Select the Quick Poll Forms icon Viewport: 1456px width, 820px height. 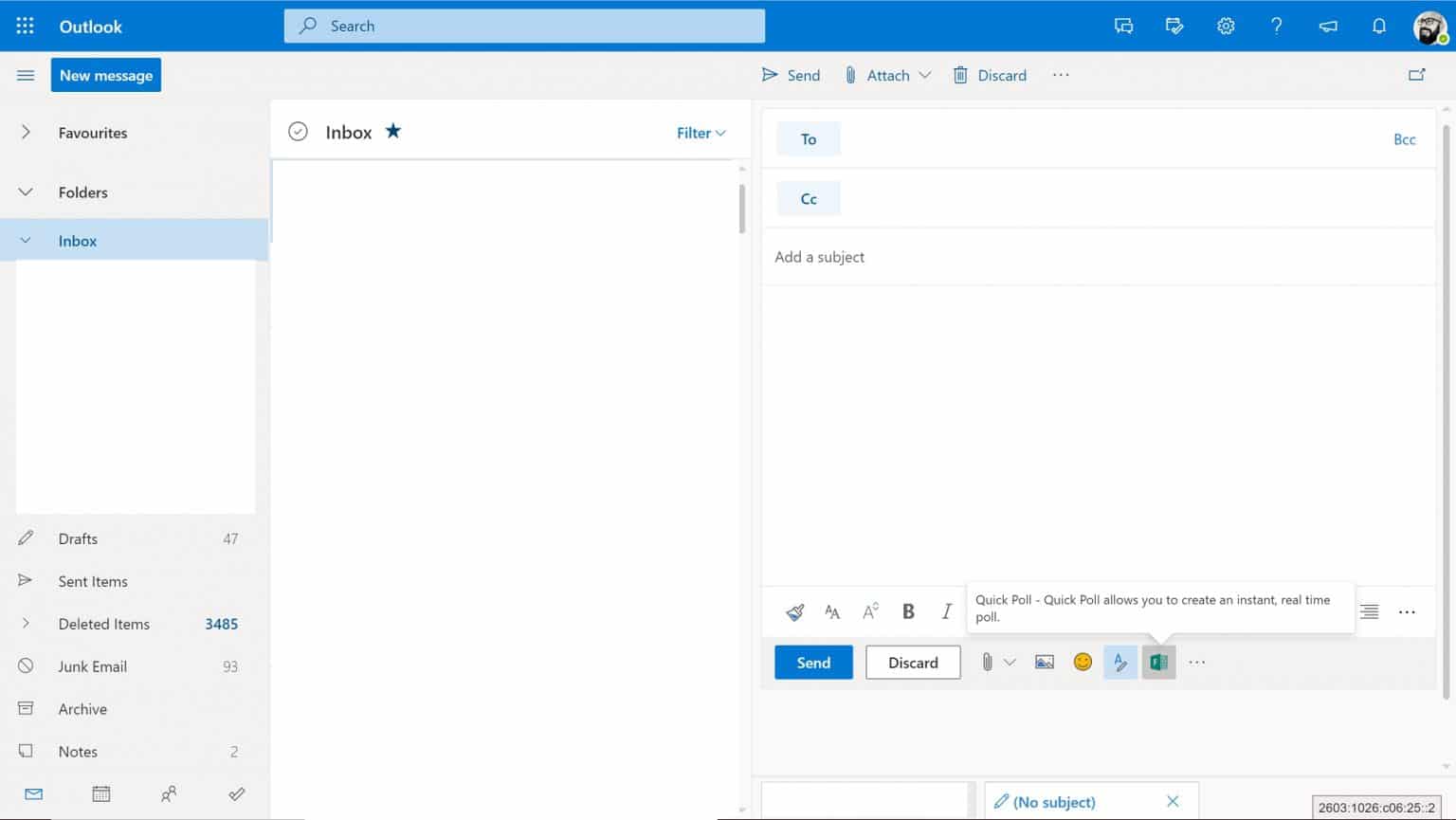point(1157,662)
